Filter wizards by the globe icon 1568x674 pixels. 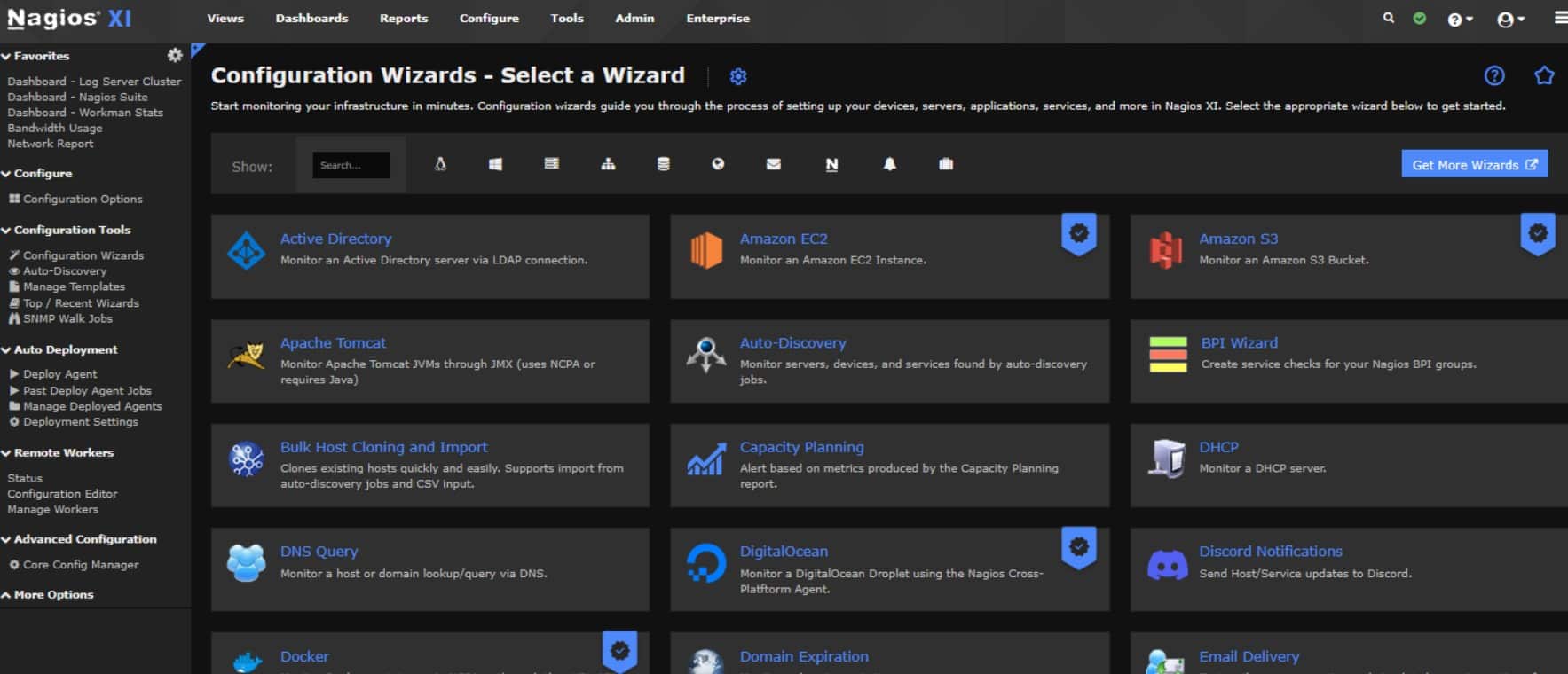718,164
